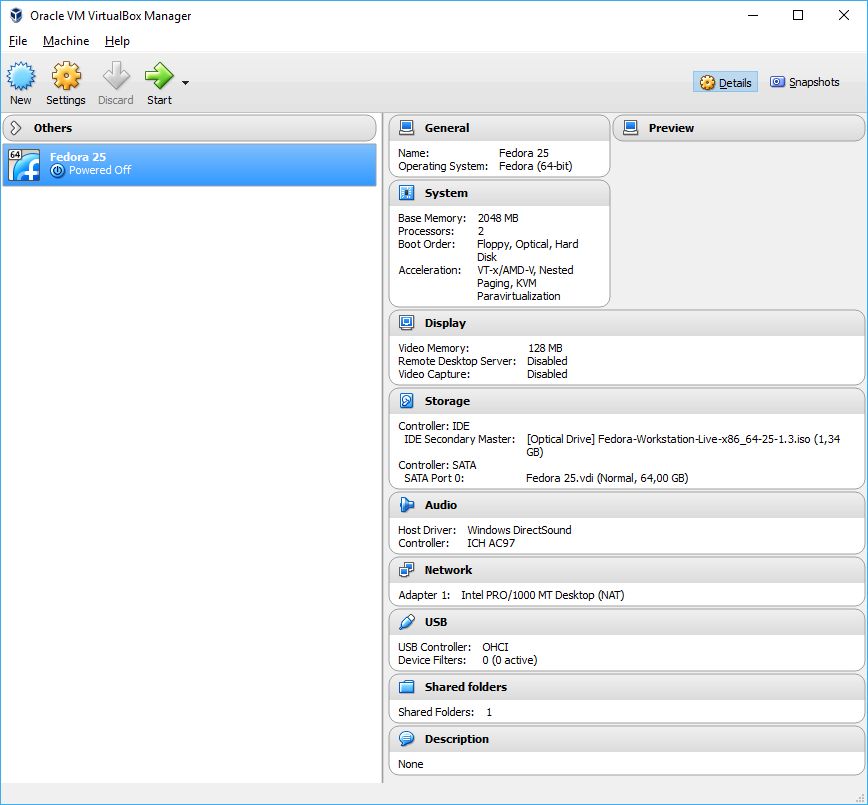Click the Fedora 25.vdi disk entry

coord(607,478)
